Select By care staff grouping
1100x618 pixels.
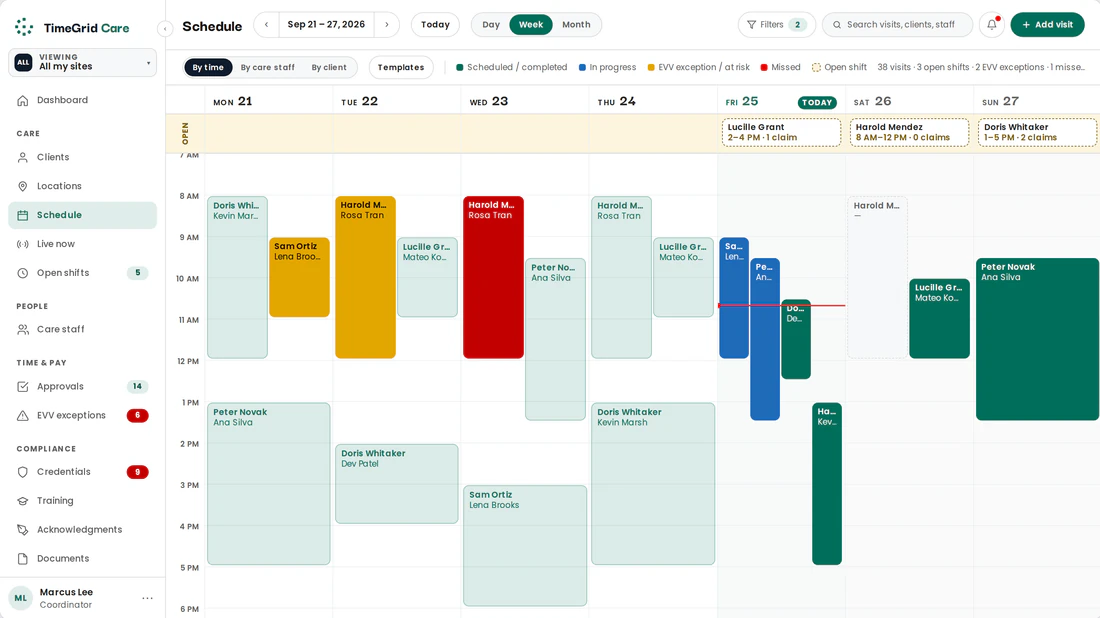point(267,67)
